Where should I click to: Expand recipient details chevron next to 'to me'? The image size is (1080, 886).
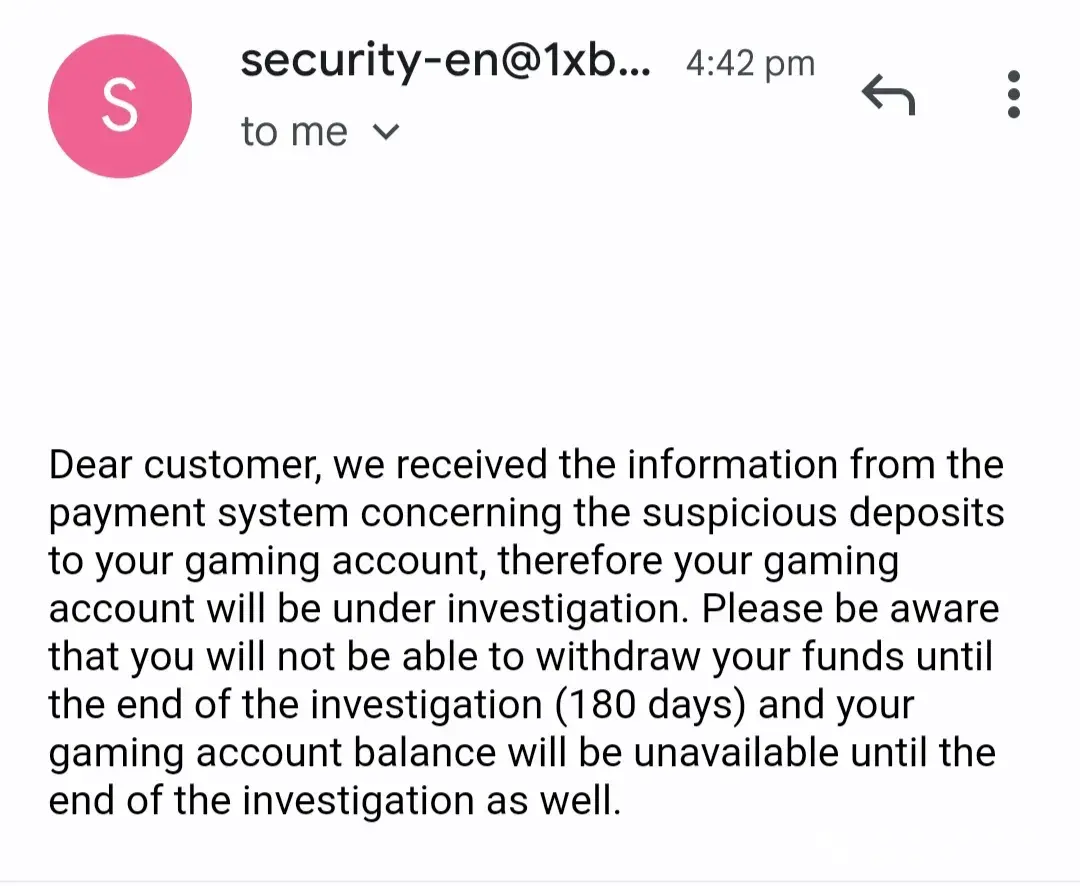385,133
